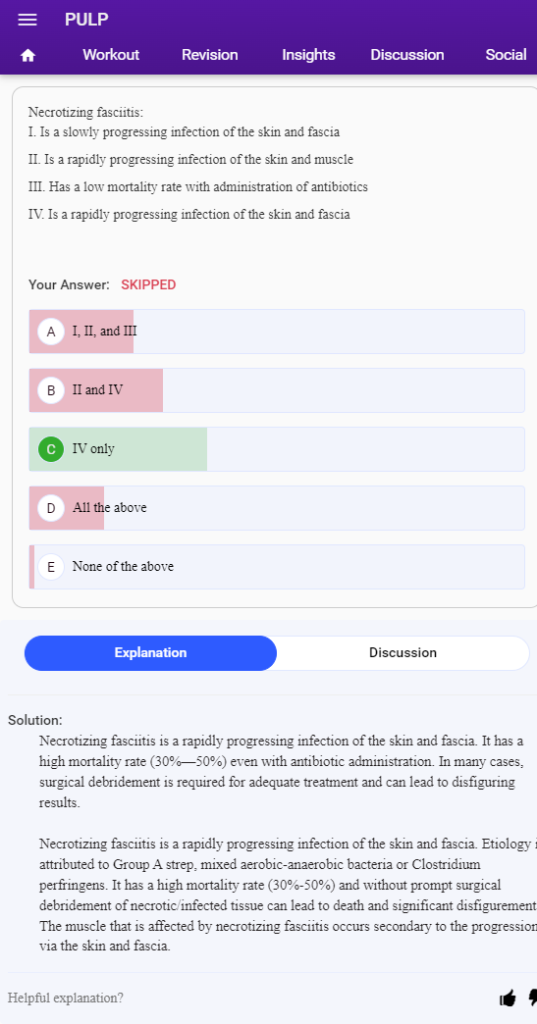The image size is (537, 1024).
Task: Select option B circle
Action: point(51,391)
